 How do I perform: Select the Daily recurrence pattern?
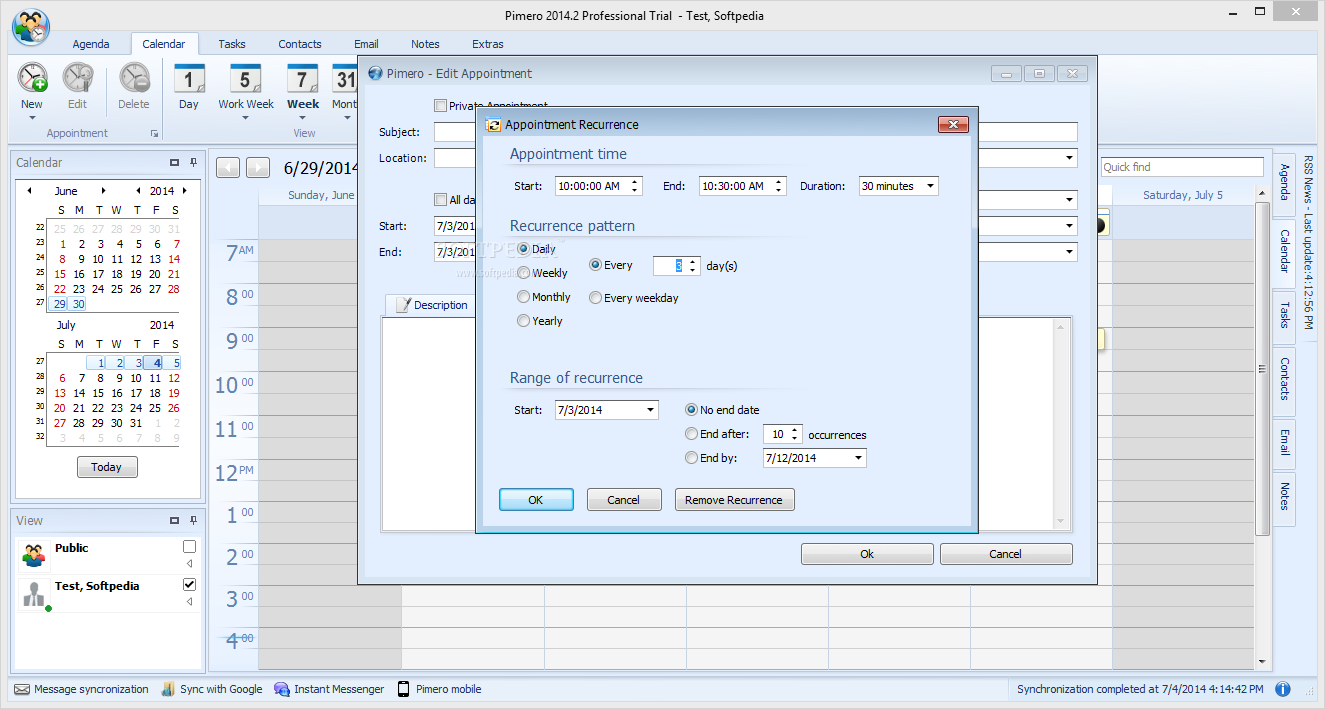coord(523,249)
